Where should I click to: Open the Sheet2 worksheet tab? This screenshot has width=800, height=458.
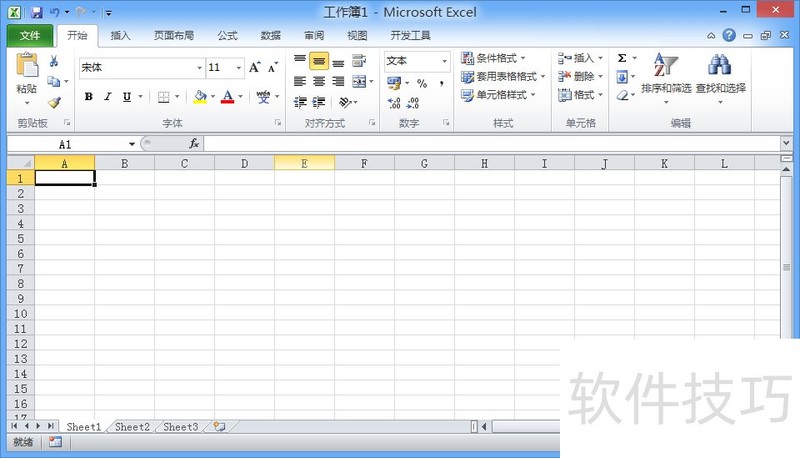tap(132, 427)
